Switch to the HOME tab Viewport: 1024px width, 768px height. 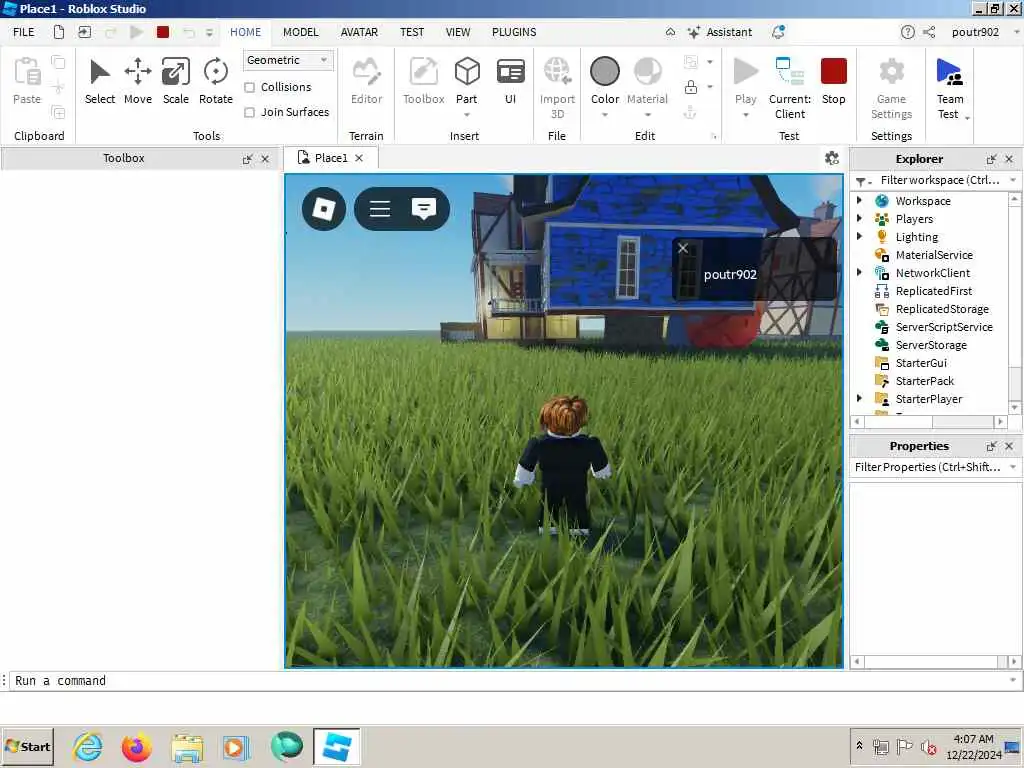(x=245, y=32)
